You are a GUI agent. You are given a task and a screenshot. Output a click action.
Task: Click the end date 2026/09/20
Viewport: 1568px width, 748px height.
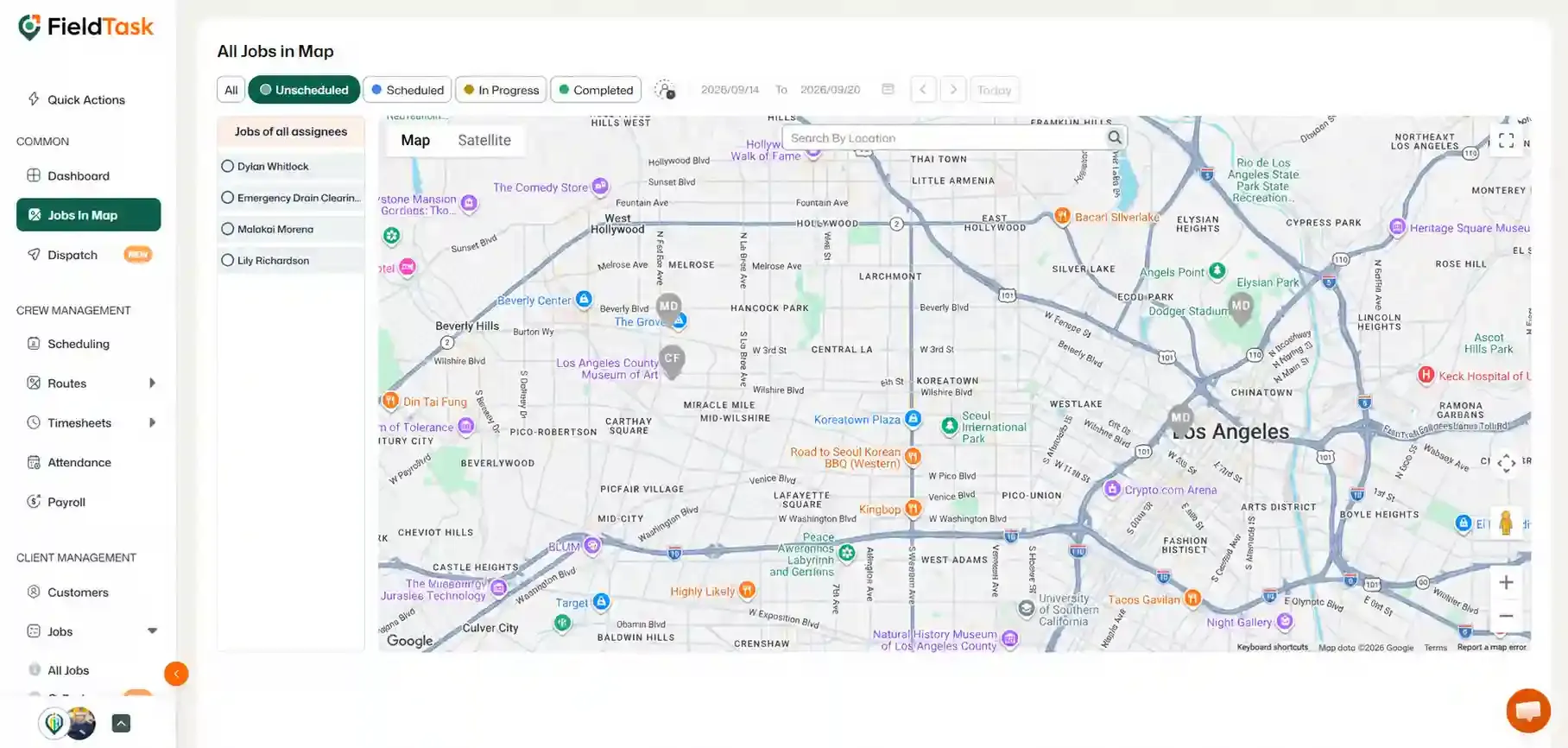tap(830, 89)
